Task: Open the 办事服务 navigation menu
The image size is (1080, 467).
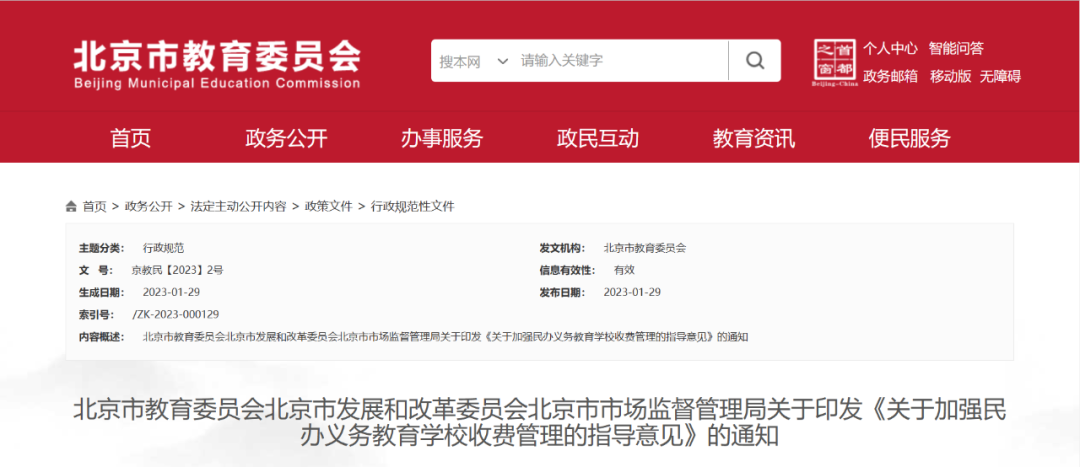Action: point(442,138)
